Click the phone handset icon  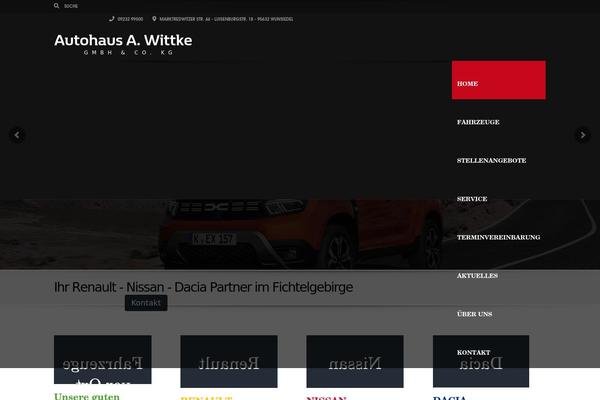pyautogui.click(x=112, y=19)
